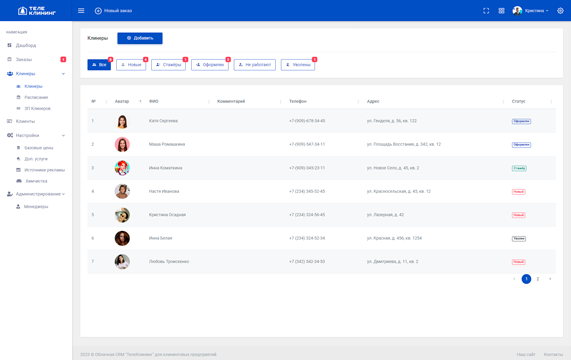Select the Оформлен filter tab
This screenshot has width=571, height=360.
coord(210,65)
